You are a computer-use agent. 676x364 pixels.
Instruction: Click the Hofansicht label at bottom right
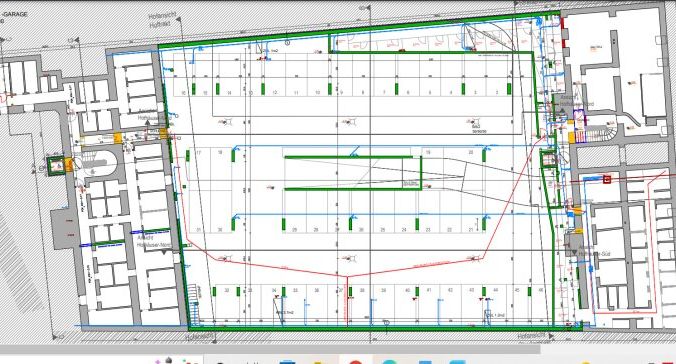point(532,336)
